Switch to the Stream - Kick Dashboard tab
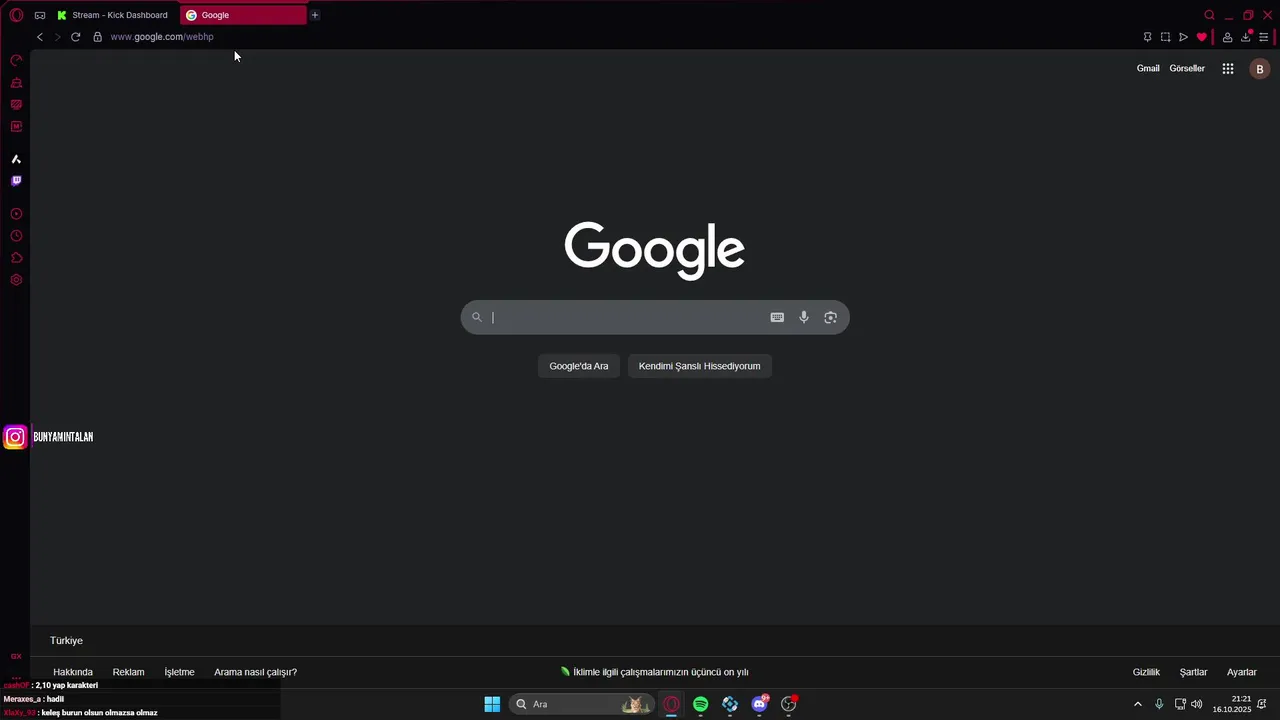The height and width of the screenshot is (720, 1280). 113,15
